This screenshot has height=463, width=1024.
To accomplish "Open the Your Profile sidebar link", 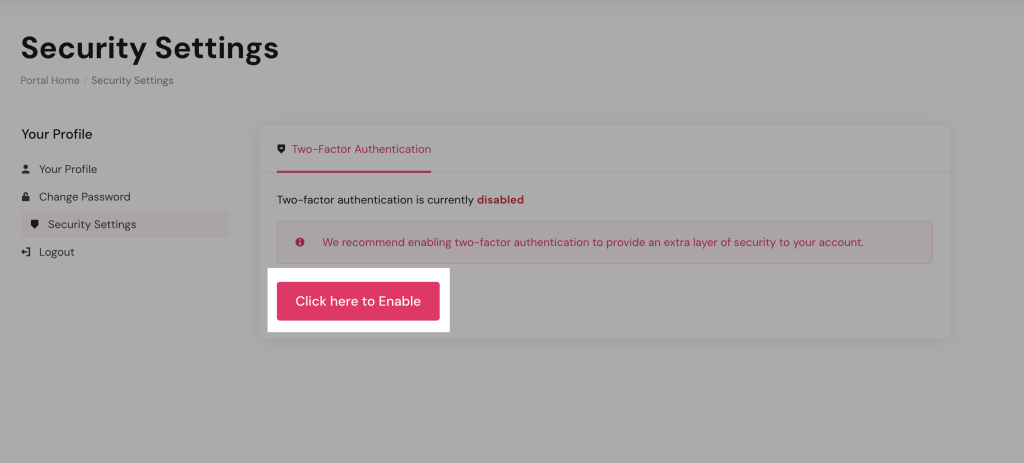I will pos(68,169).
